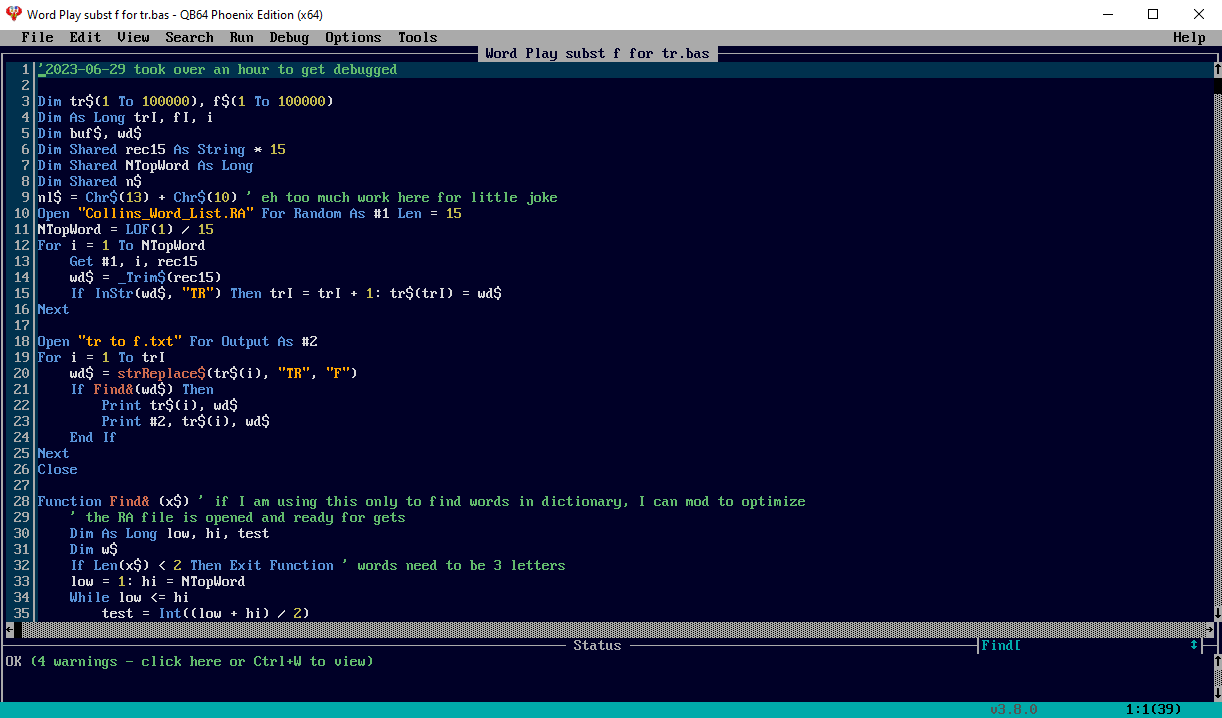Image resolution: width=1222 pixels, height=718 pixels.
Task: Open the Search menu
Action: (x=189, y=38)
